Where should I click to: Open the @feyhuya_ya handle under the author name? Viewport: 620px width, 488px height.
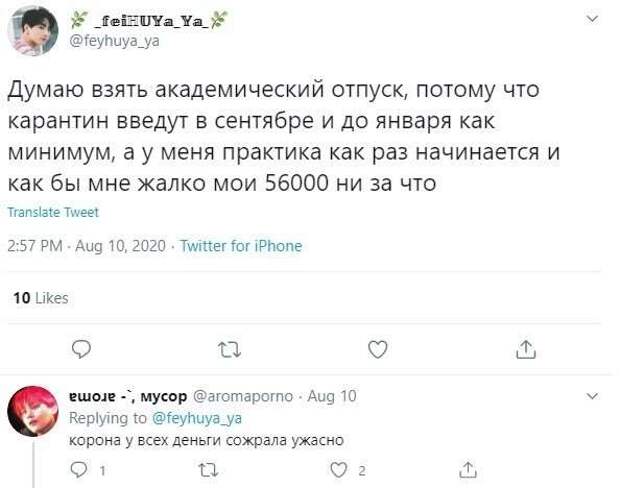(x=114, y=41)
